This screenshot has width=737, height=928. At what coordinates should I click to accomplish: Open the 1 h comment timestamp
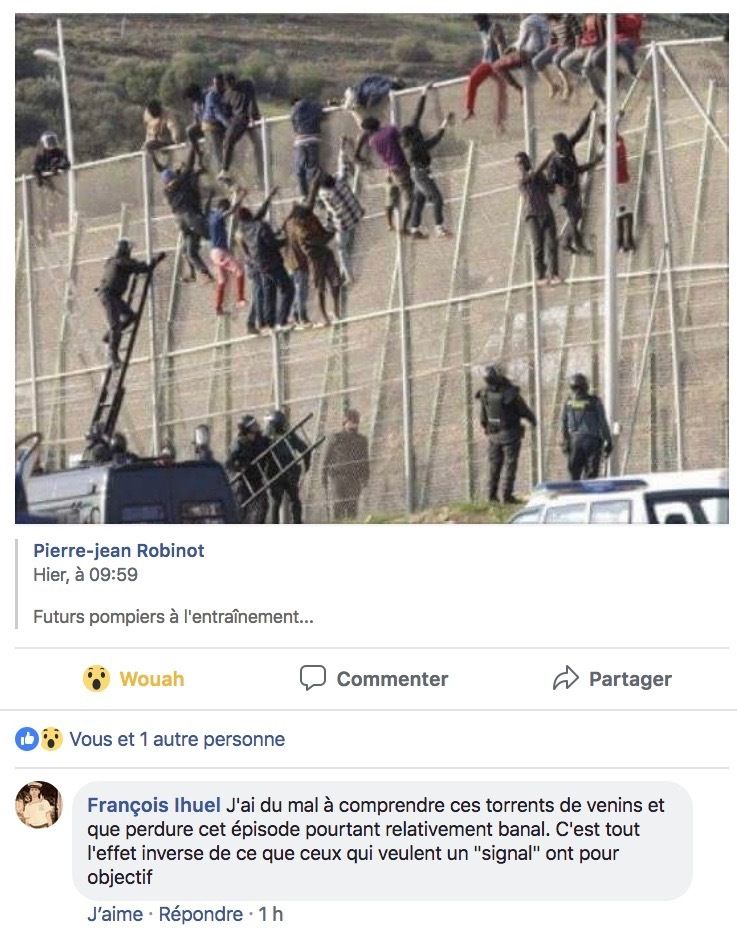point(271,914)
